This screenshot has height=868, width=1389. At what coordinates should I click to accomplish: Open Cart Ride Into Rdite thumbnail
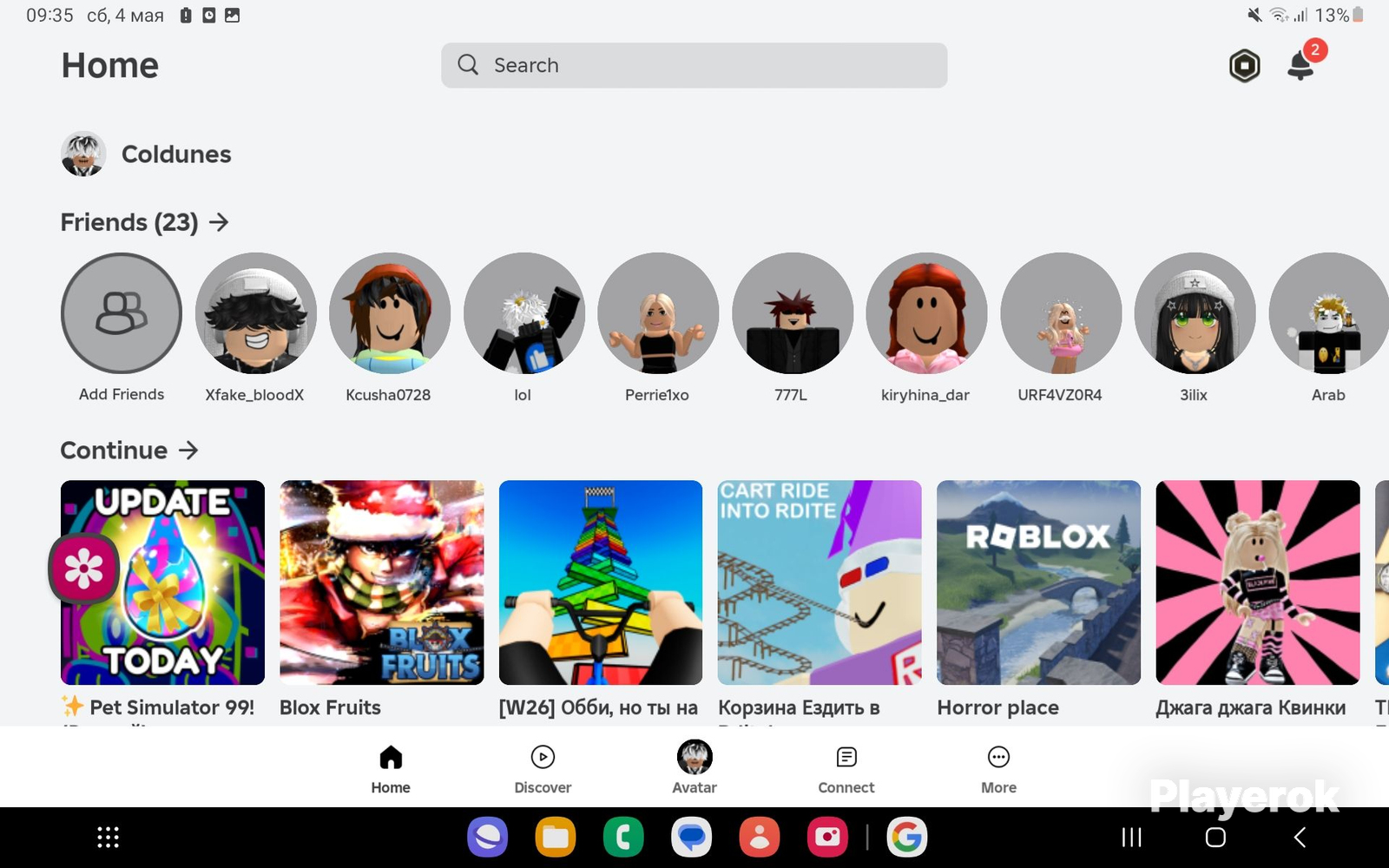pos(820,582)
